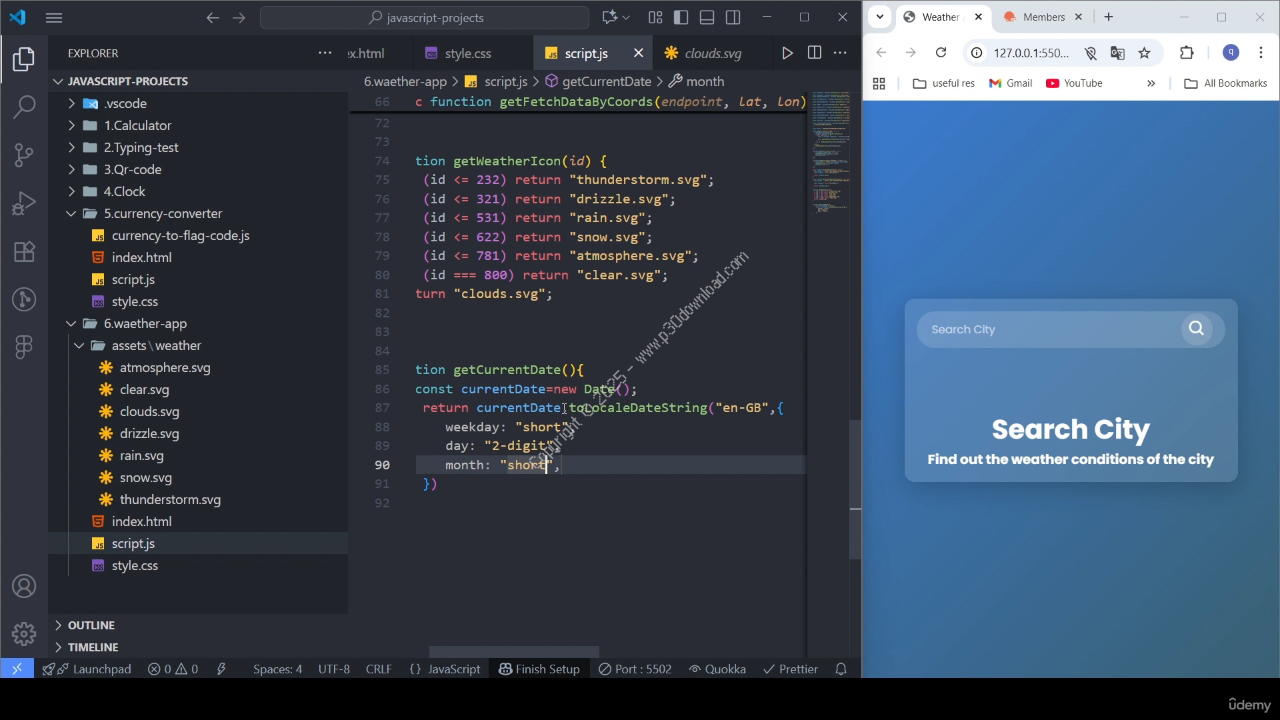Toggle the secondary sidebar layout

(733, 17)
